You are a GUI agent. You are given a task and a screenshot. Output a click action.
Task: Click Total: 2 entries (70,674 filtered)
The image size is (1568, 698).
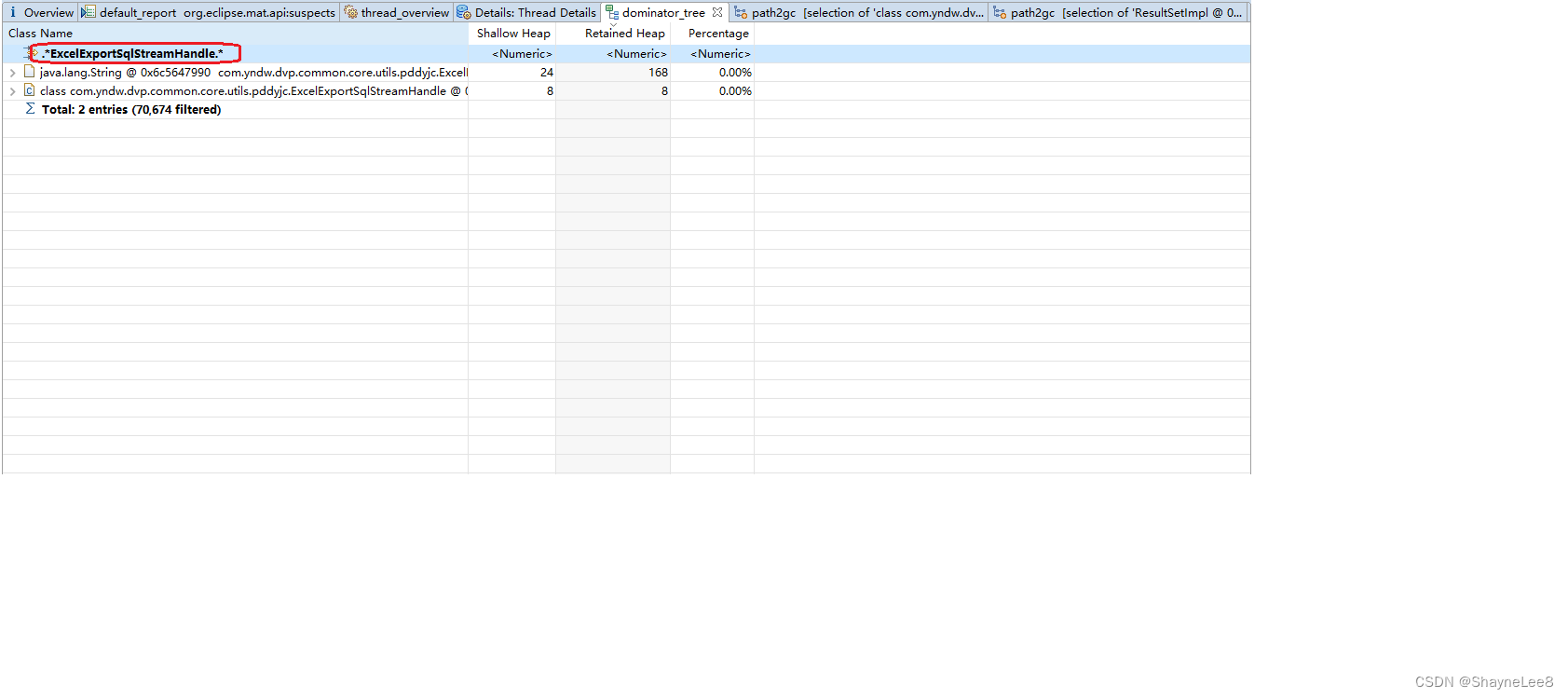131,109
